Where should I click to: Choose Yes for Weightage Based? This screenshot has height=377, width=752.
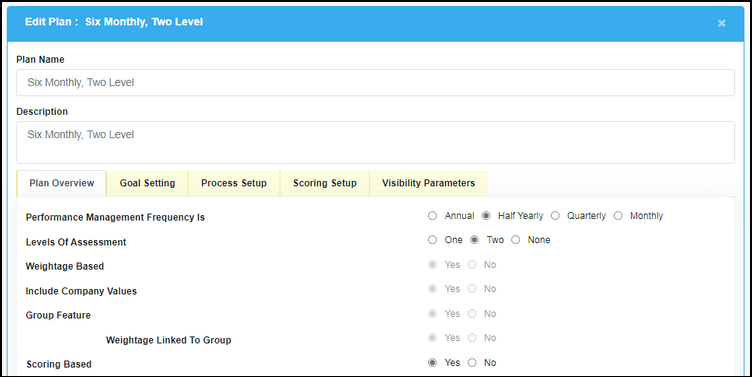pyautogui.click(x=433, y=265)
